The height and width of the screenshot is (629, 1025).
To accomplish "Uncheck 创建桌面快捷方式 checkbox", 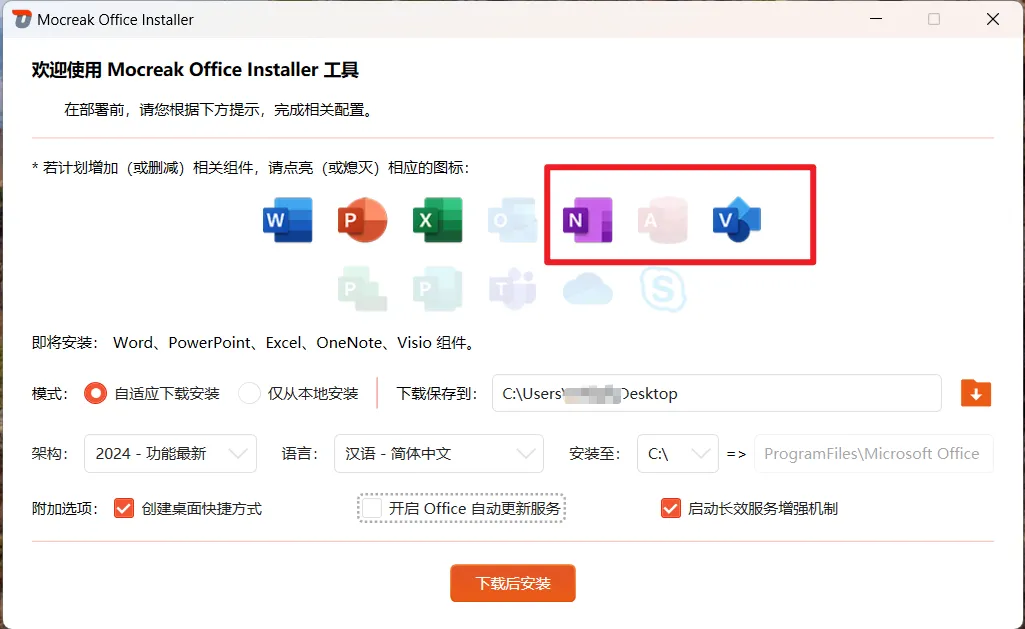I will click(x=124, y=508).
